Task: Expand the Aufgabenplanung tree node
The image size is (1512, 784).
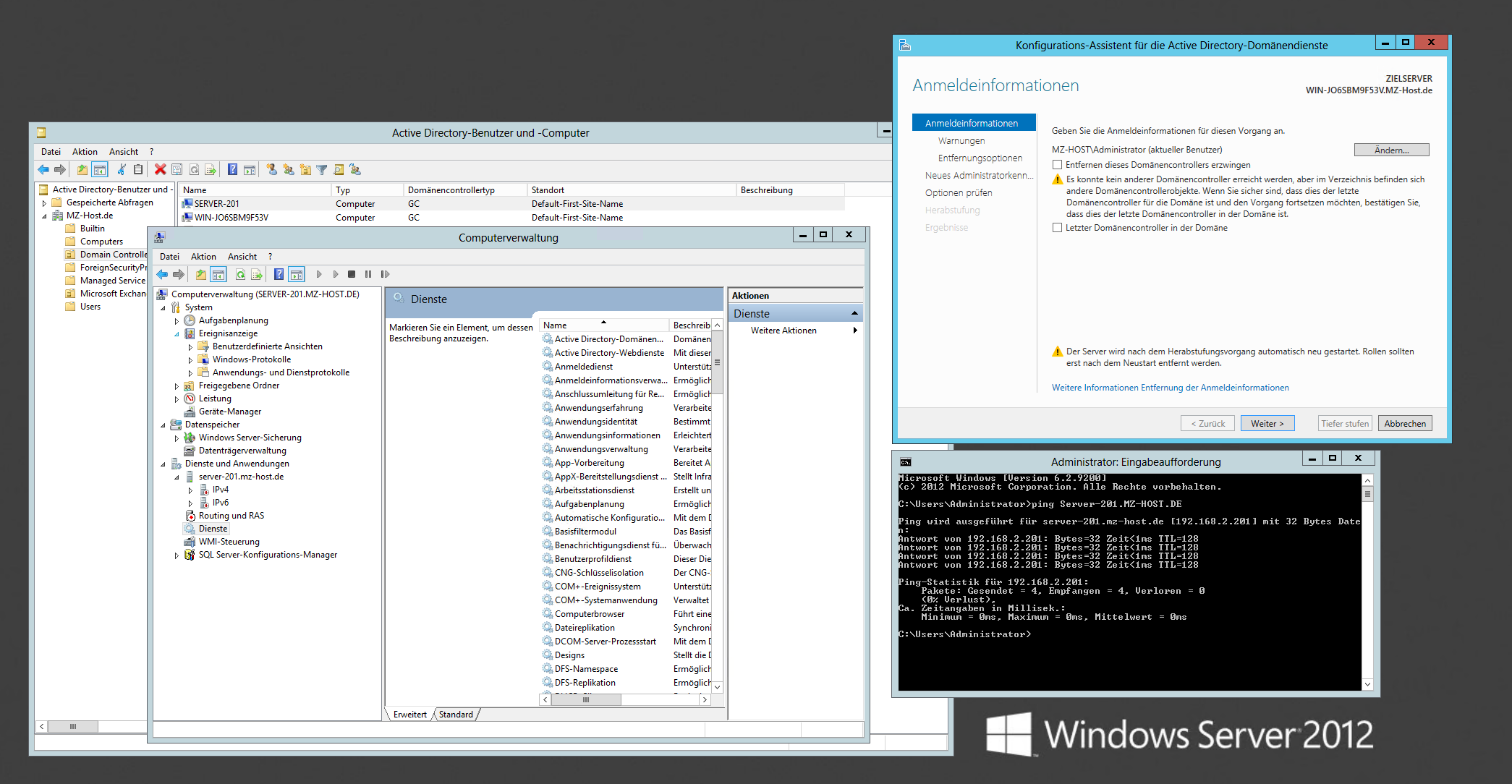Action: [x=177, y=320]
